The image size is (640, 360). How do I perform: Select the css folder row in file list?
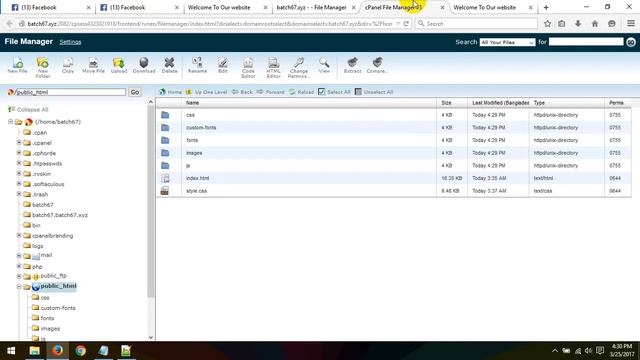point(393,115)
